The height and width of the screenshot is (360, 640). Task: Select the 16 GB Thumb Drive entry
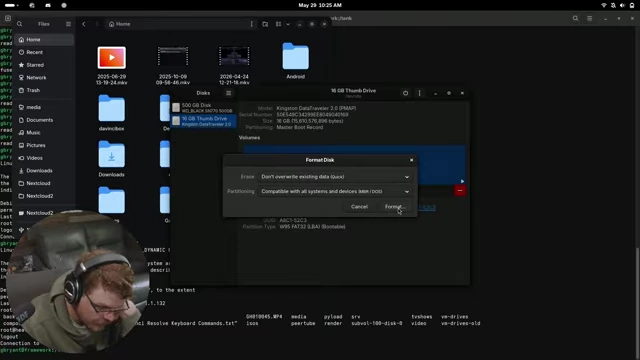pyautogui.click(x=203, y=121)
